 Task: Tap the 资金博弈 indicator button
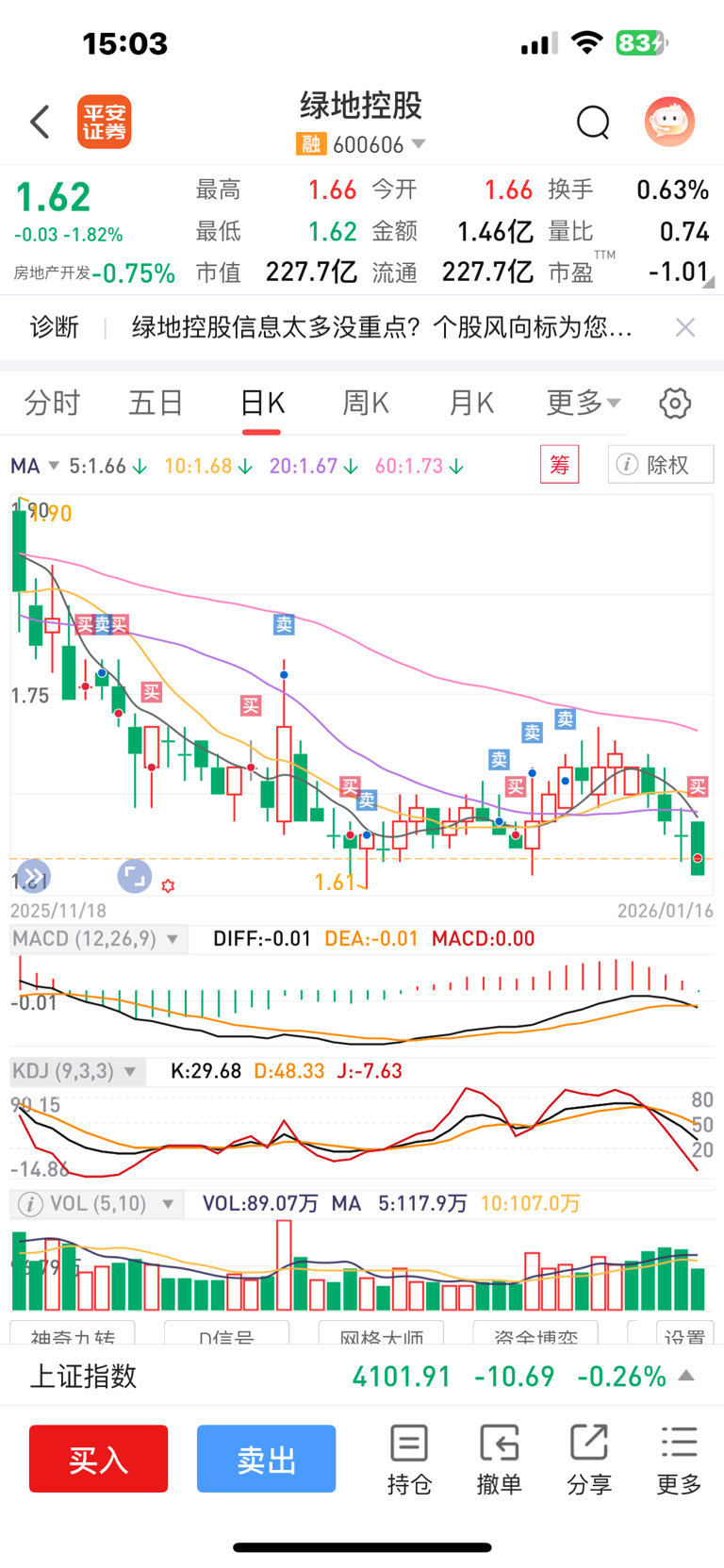click(535, 1334)
